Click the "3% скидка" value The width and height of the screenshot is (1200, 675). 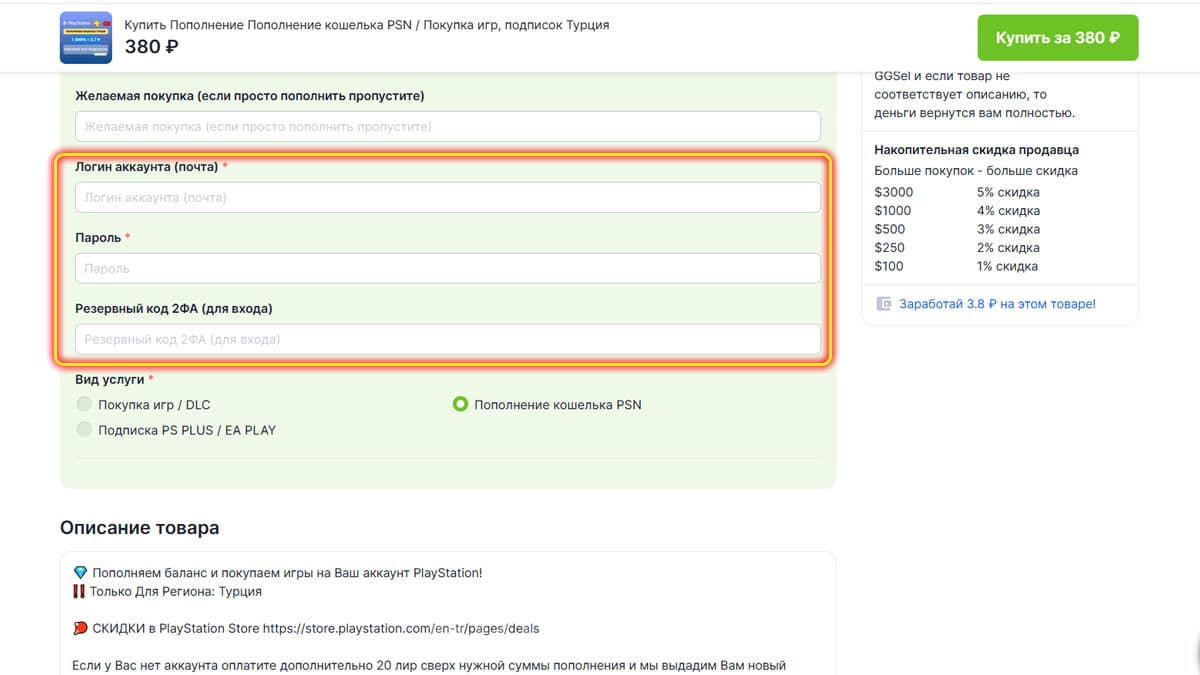click(x=1008, y=229)
